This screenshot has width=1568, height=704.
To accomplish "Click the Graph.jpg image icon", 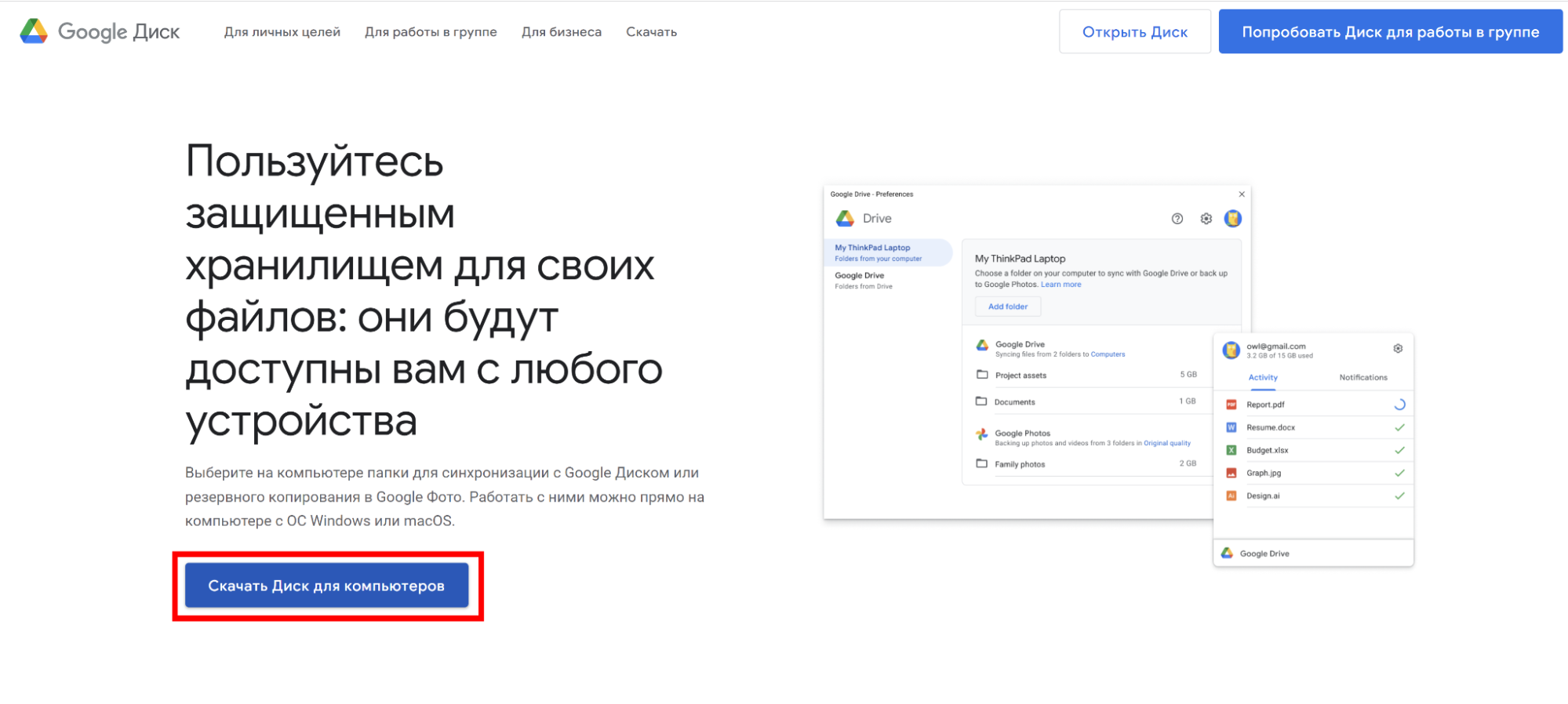I will [x=1231, y=473].
